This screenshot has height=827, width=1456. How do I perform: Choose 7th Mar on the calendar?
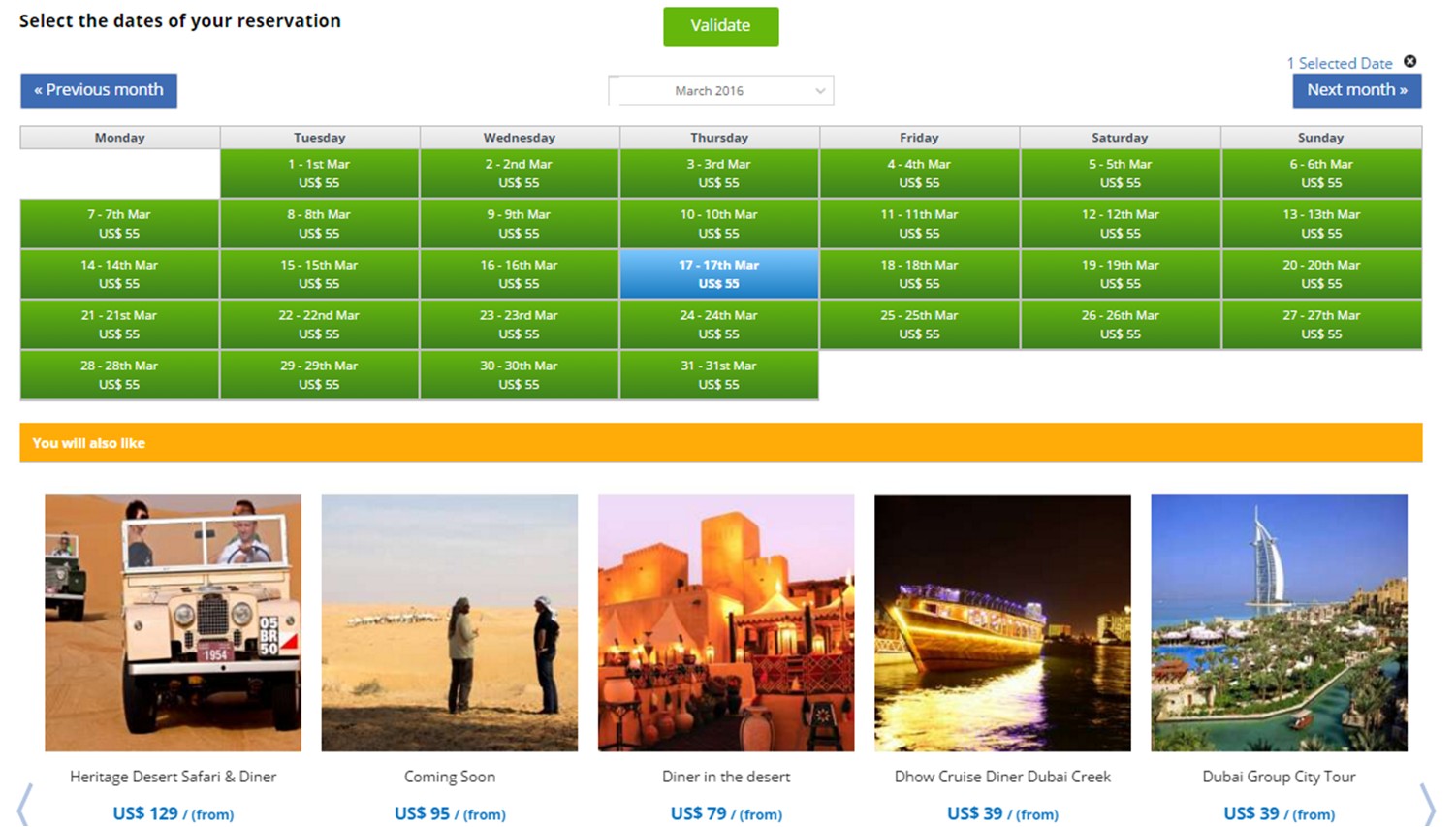click(x=119, y=224)
